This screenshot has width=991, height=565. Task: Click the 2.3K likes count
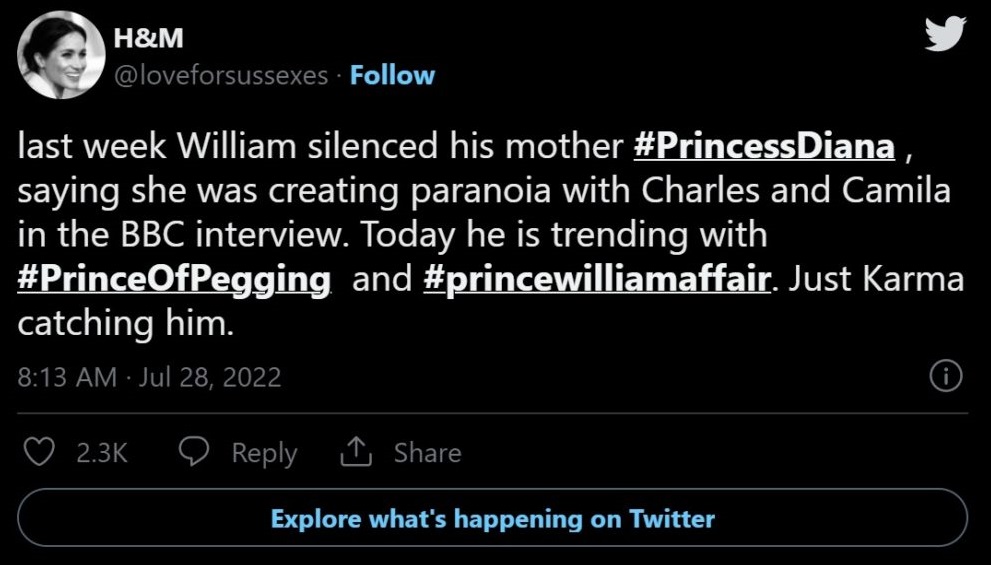(x=103, y=453)
